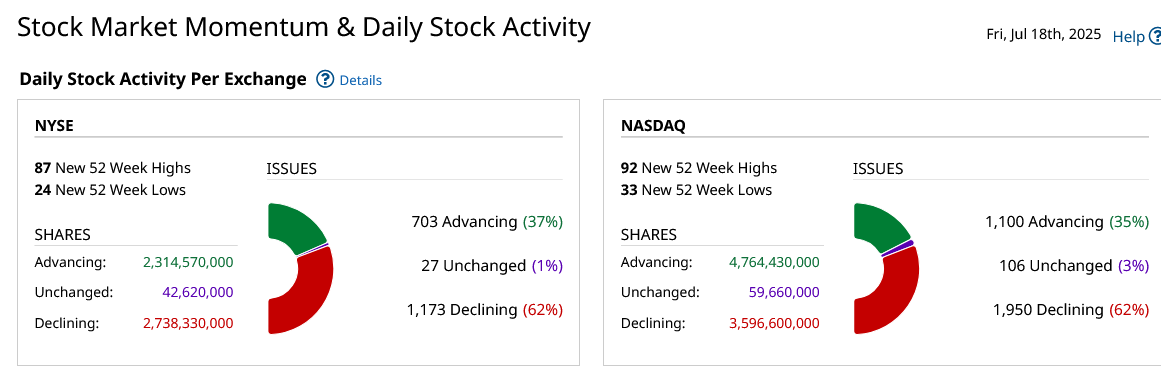Click the Fri, Jul 18th, 2025 date
The height and width of the screenshot is (369, 1161).
pos(1044,35)
